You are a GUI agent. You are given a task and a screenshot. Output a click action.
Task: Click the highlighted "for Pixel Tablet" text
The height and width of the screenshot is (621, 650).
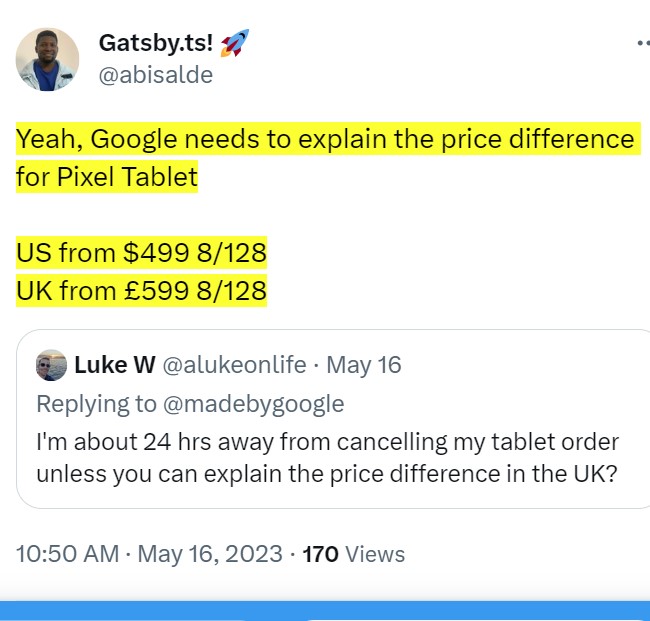point(107,177)
